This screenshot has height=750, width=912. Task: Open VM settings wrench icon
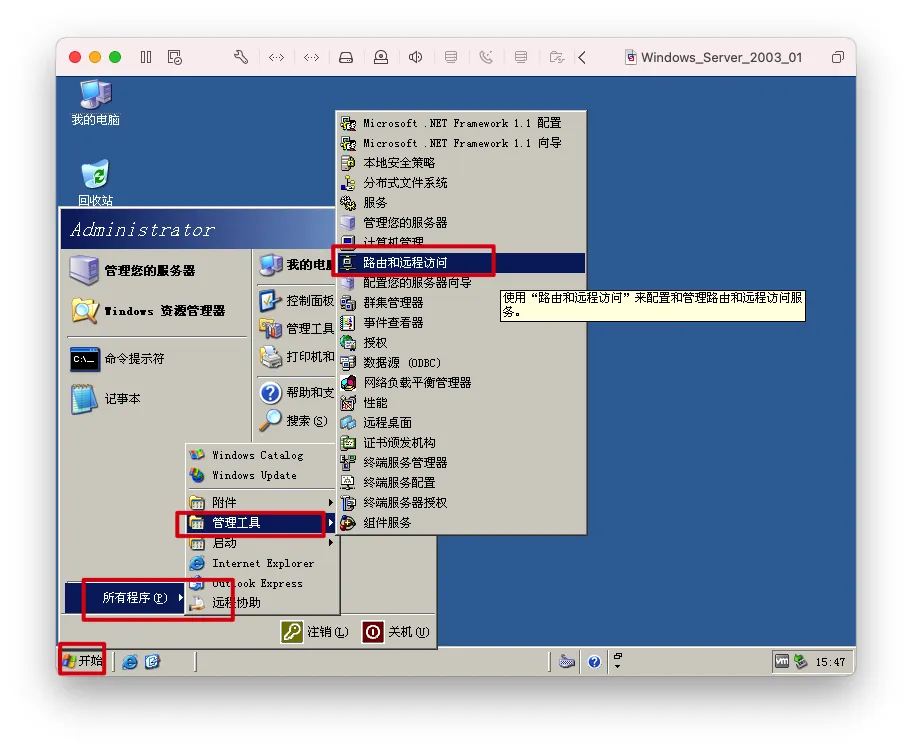coord(241,57)
